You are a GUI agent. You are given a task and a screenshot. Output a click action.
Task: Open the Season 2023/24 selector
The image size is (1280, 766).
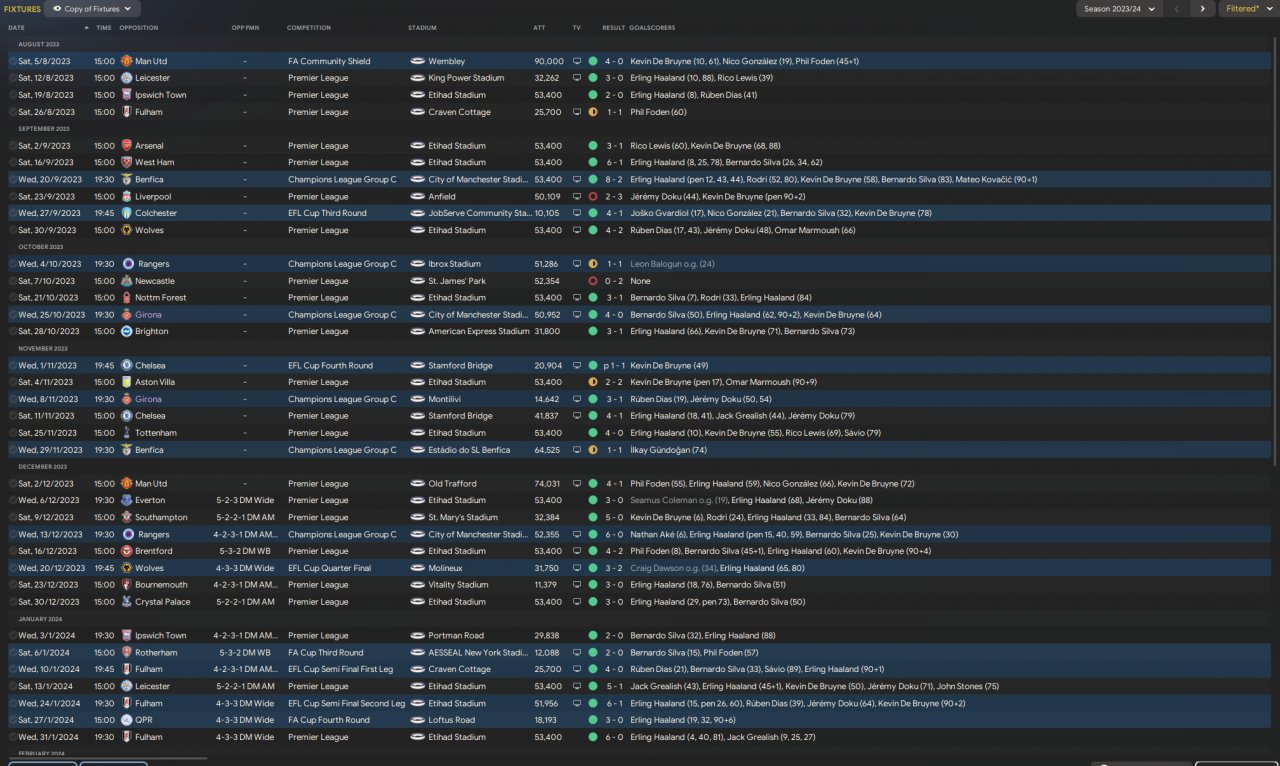(x=1119, y=9)
